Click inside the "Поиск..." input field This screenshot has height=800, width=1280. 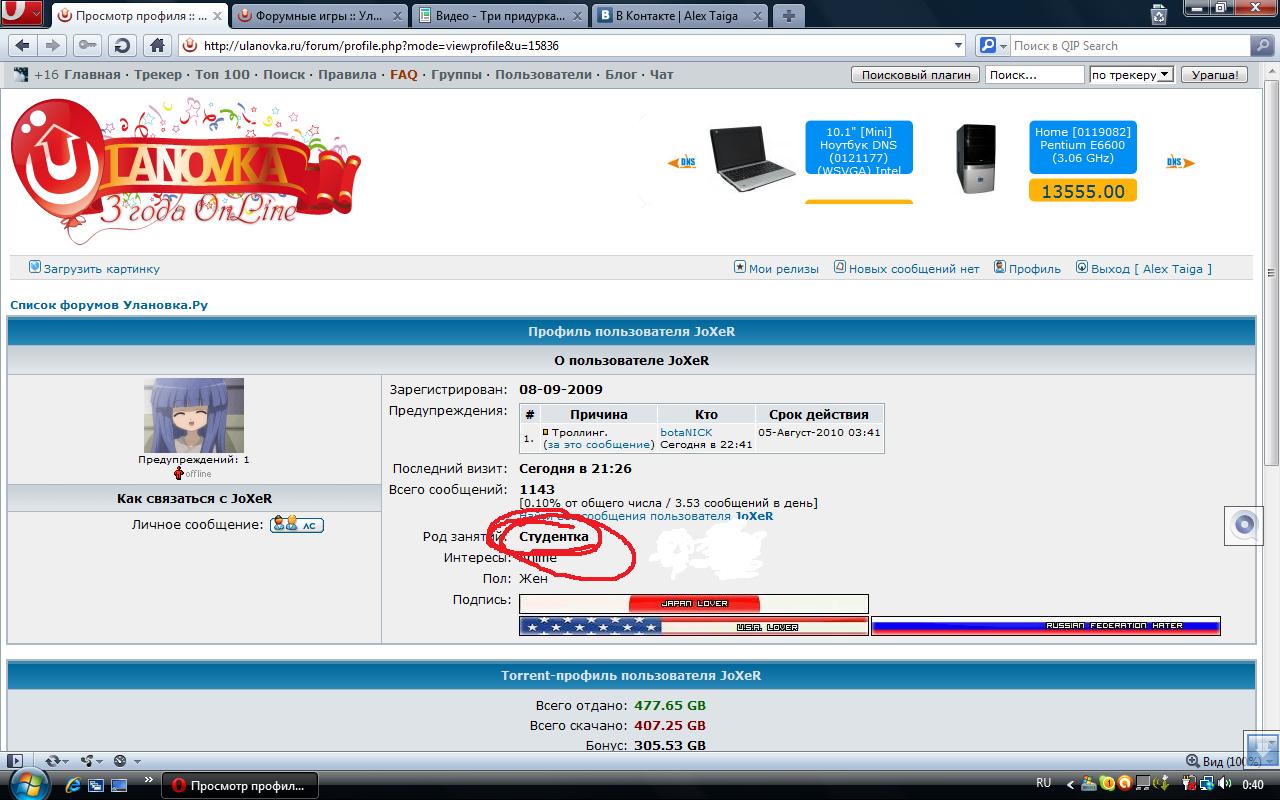click(x=1035, y=73)
